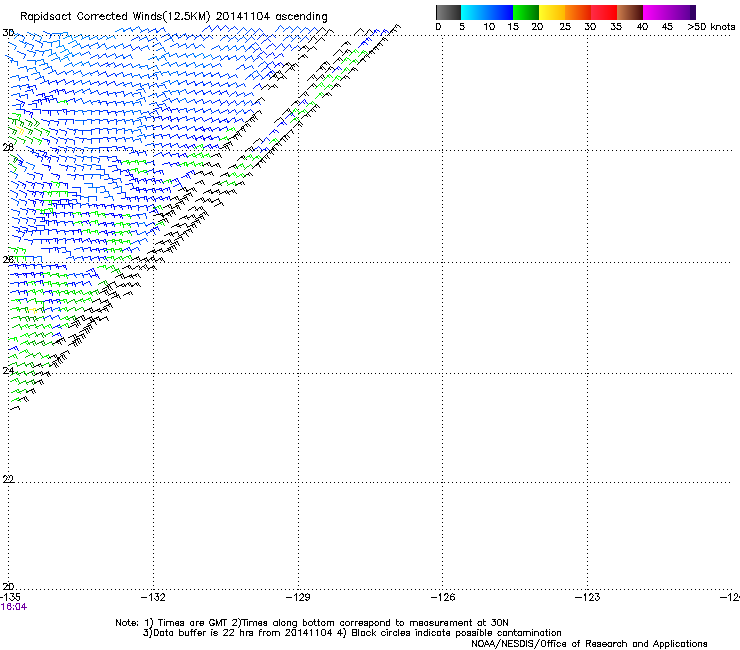Click the latitude label '22'
This screenshot has width=740, height=650.
click(8, 479)
